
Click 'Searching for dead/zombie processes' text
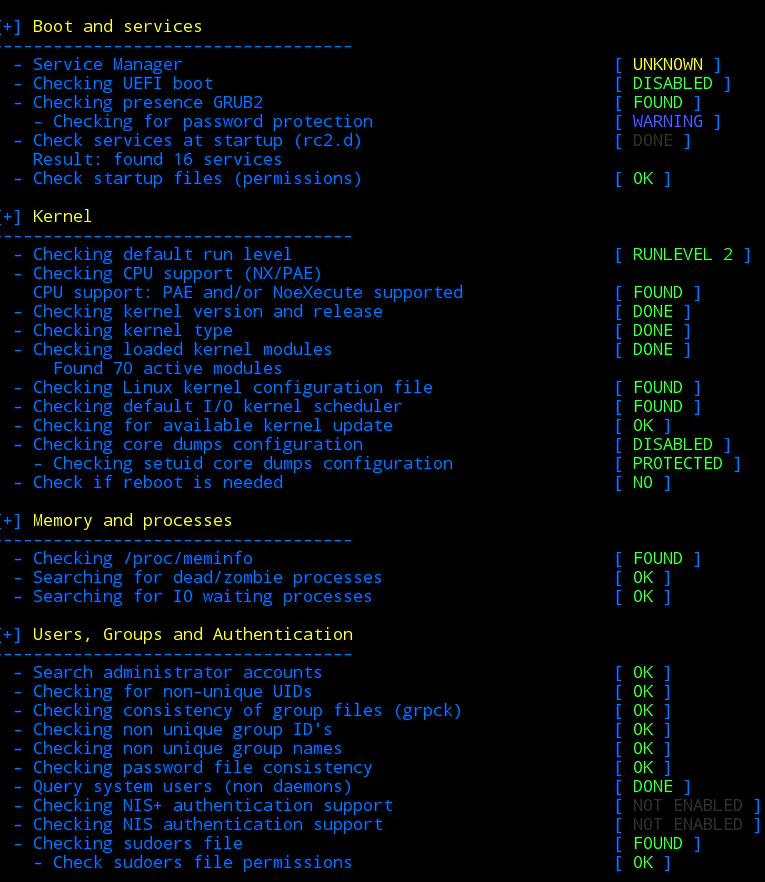[208, 578]
